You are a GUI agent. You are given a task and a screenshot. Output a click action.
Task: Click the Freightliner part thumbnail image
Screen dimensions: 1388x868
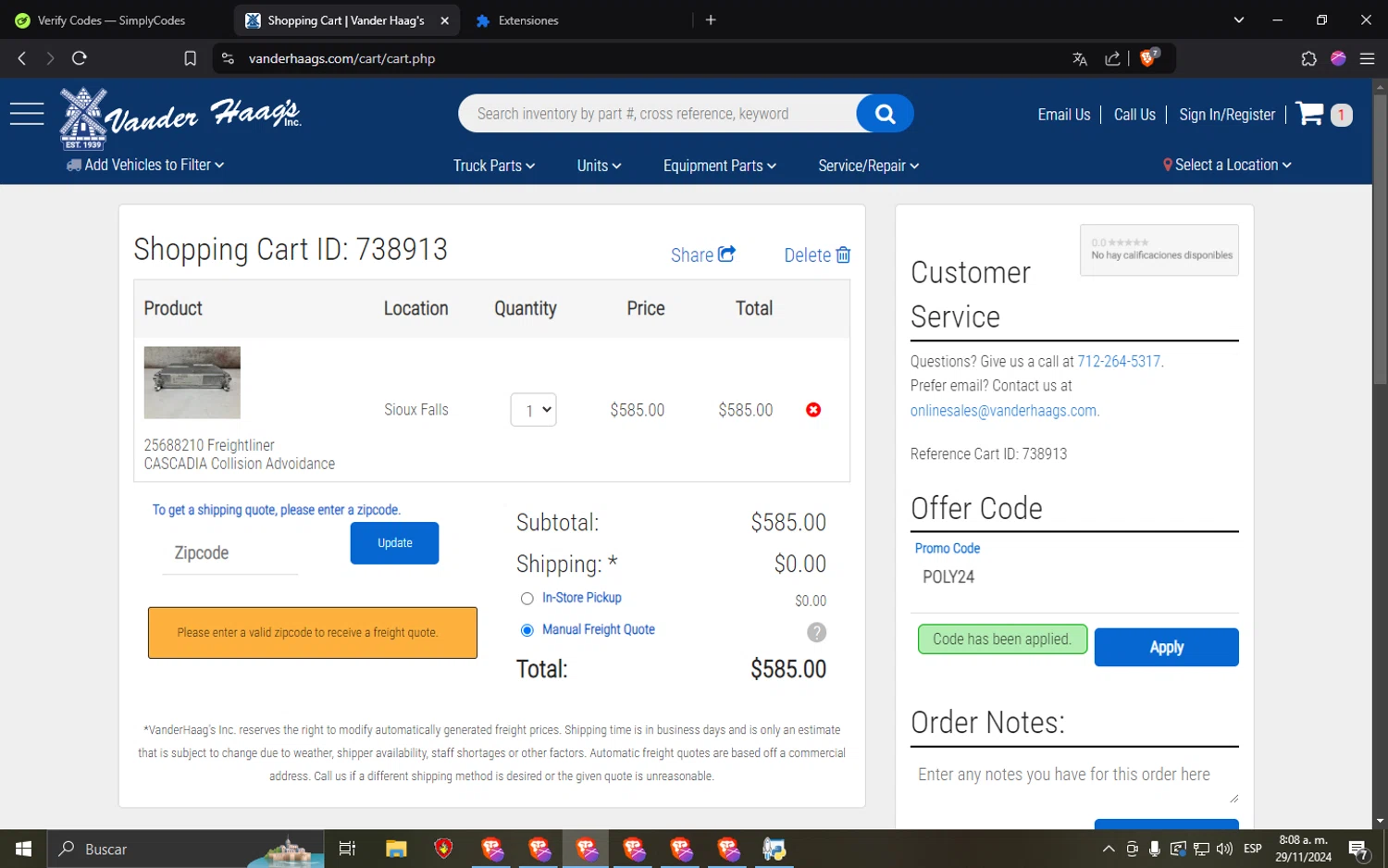[192, 382]
